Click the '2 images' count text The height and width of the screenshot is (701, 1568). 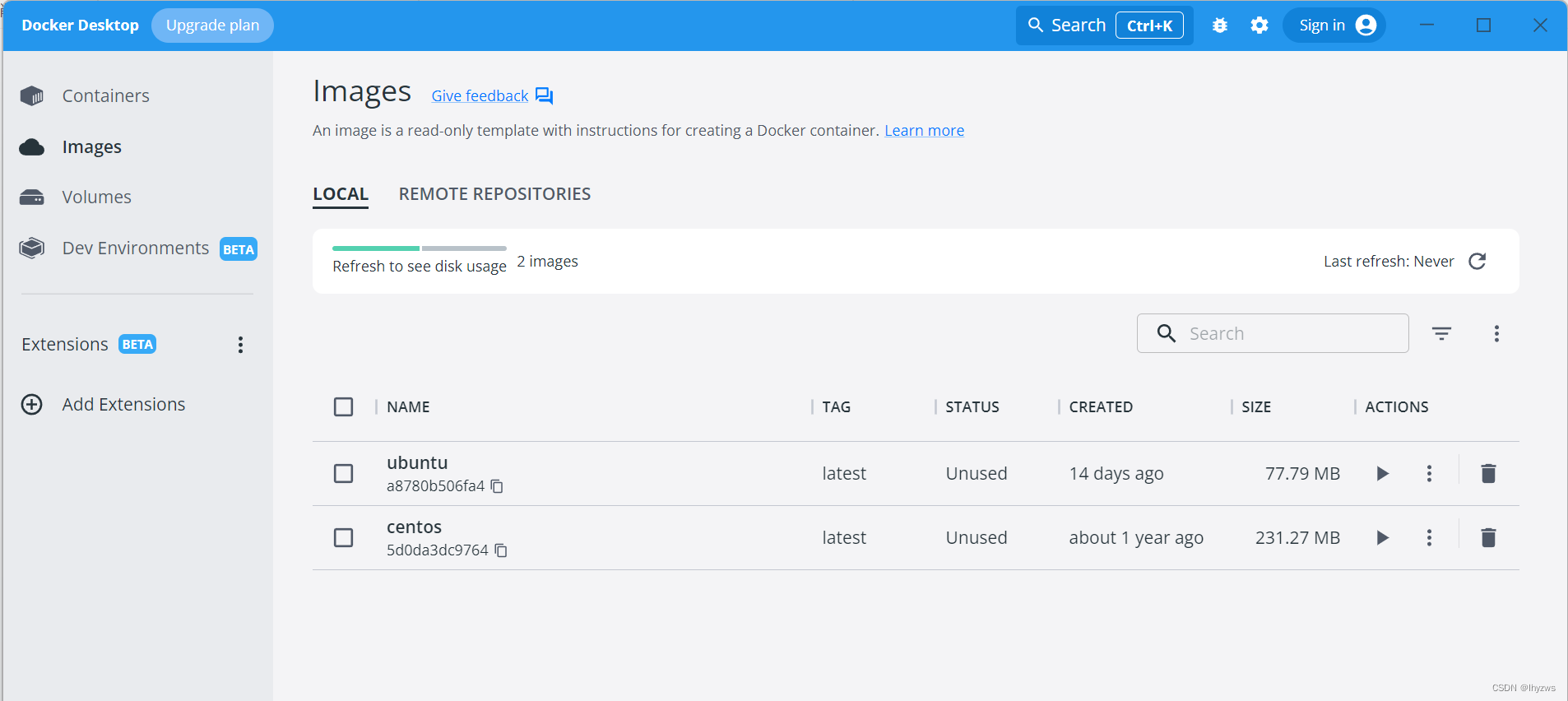pyautogui.click(x=547, y=262)
